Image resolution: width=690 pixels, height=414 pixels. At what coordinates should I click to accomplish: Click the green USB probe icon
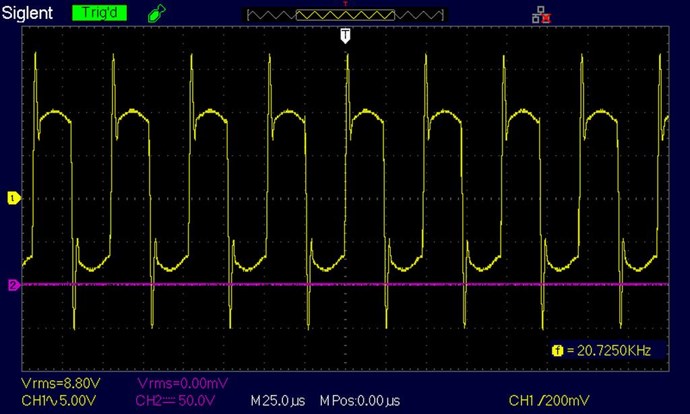[x=156, y=14]
